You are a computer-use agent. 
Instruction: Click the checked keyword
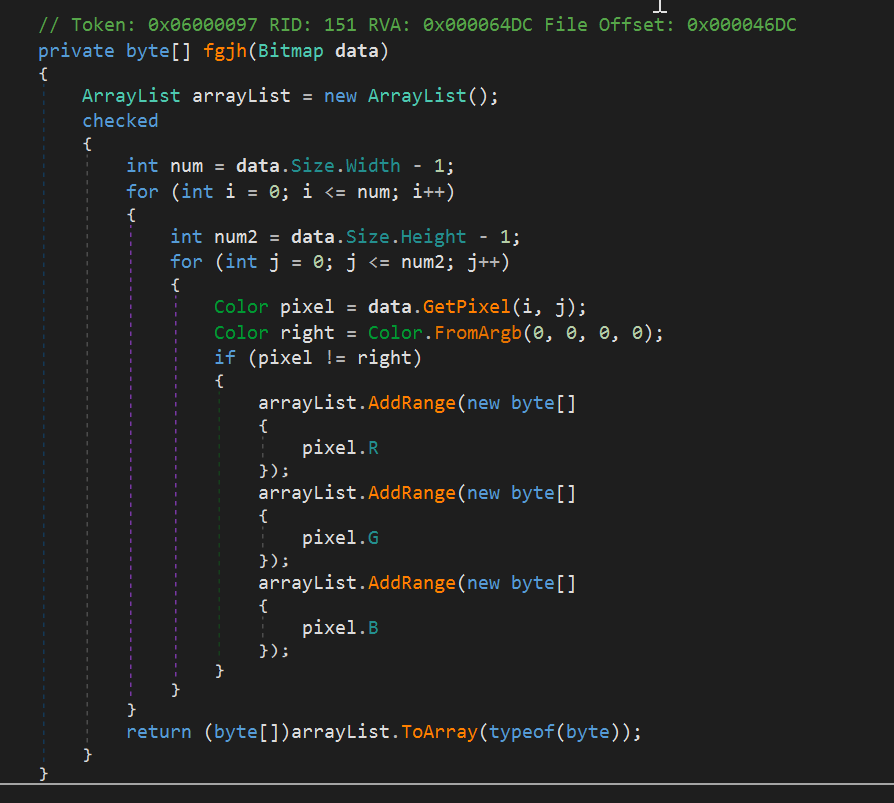click(x=120, y=120)
